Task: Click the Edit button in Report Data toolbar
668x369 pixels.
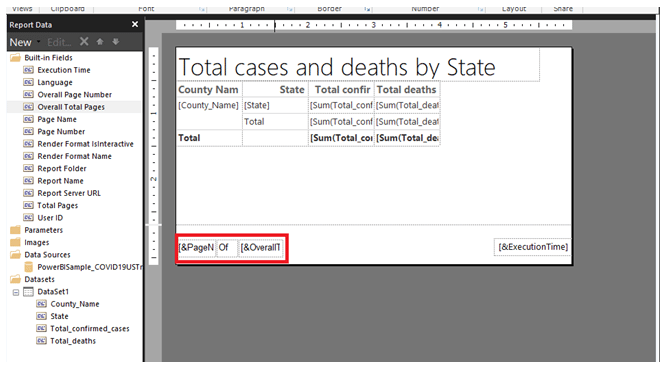Action: point(59,42)
